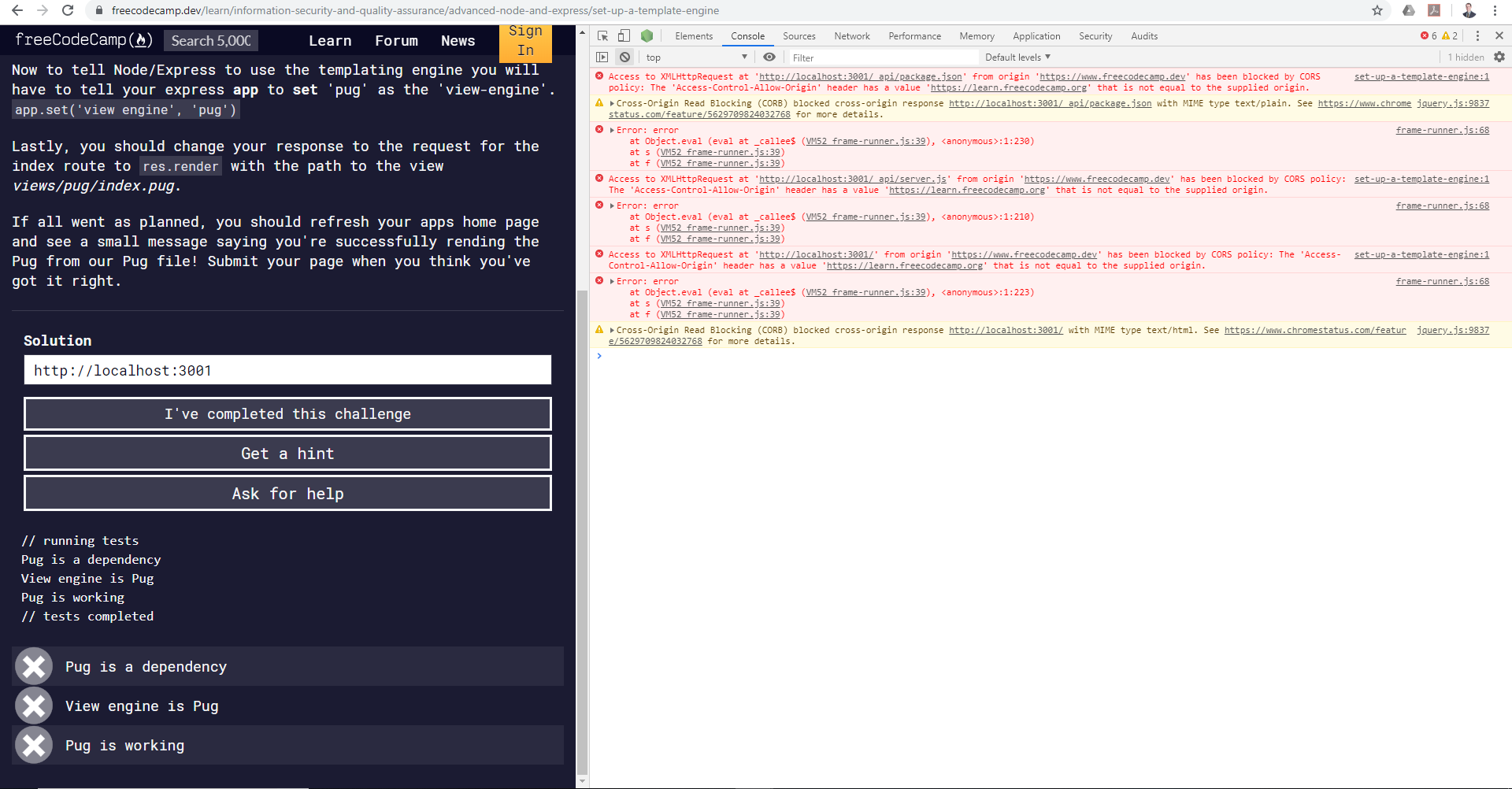The image size is (1512, 789).
Task: Open the Performance tab
Action: click(914, 35)
